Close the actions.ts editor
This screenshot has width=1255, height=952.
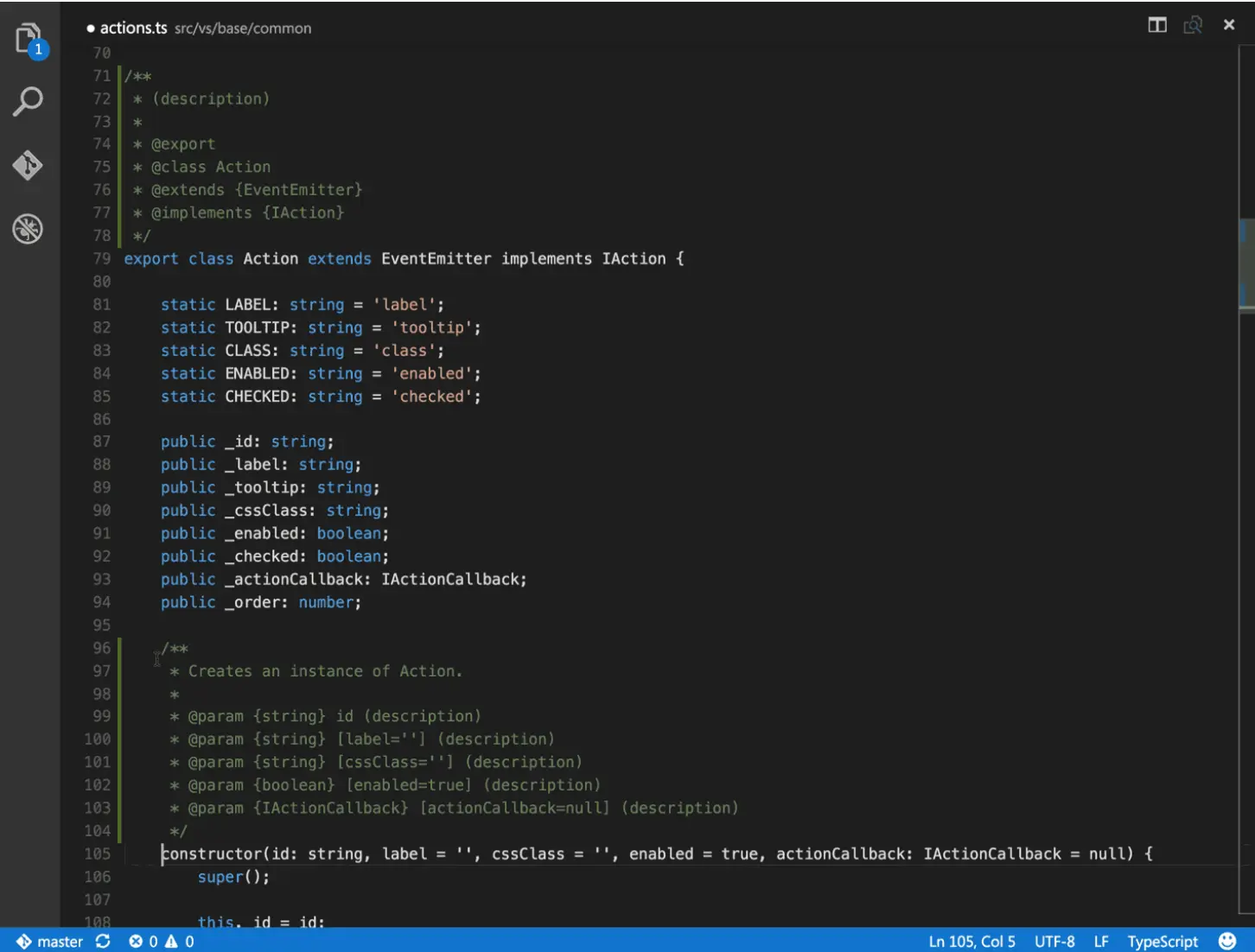click(x=1229, y=25)
